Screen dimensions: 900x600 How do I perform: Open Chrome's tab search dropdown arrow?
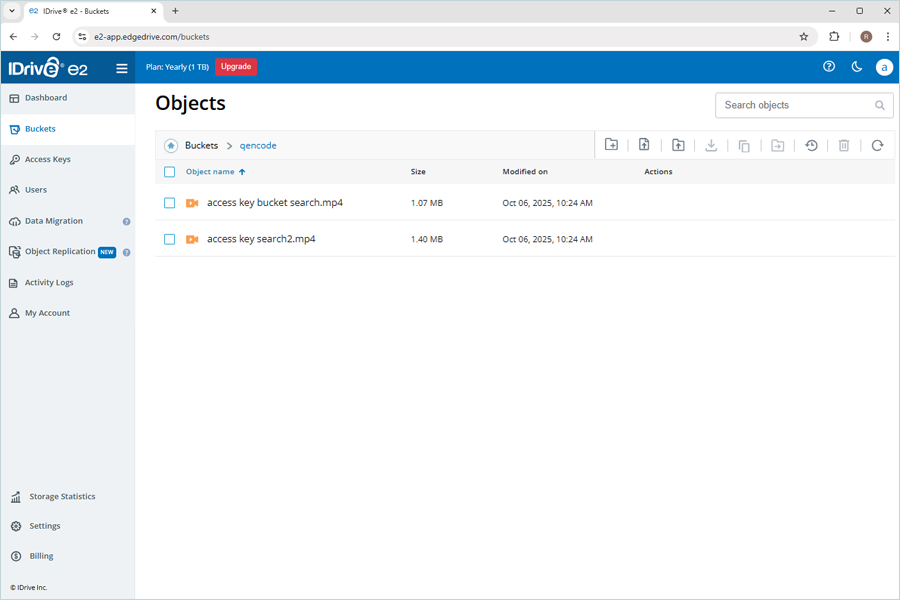pos(12,11)
